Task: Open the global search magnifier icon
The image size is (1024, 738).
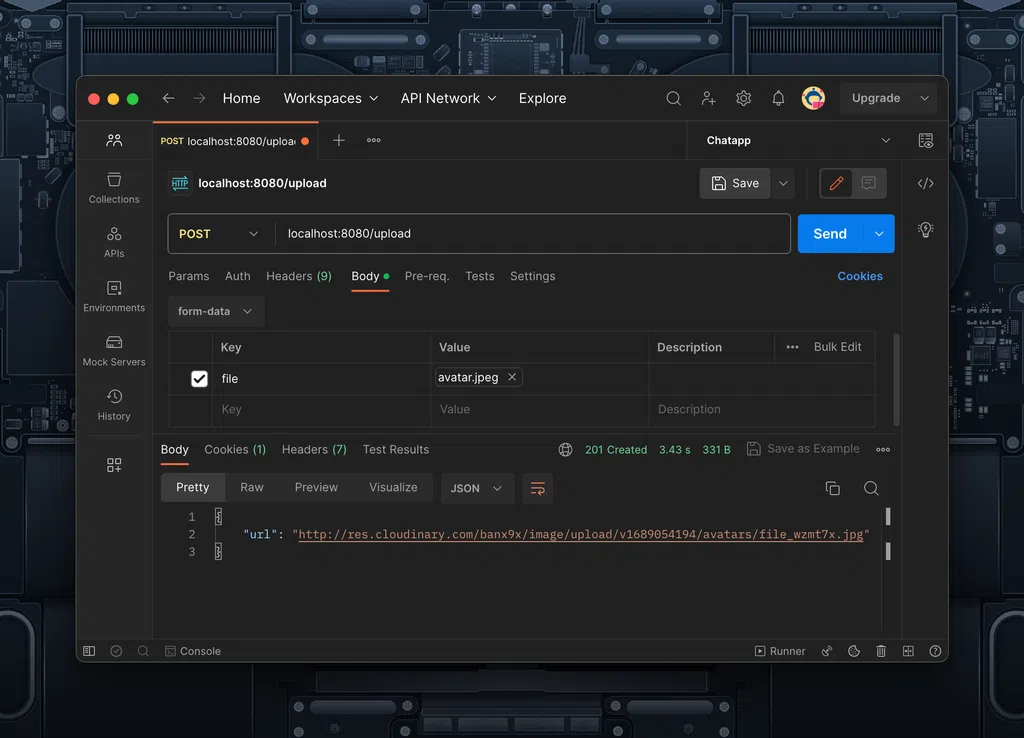Action: point(673,99)
